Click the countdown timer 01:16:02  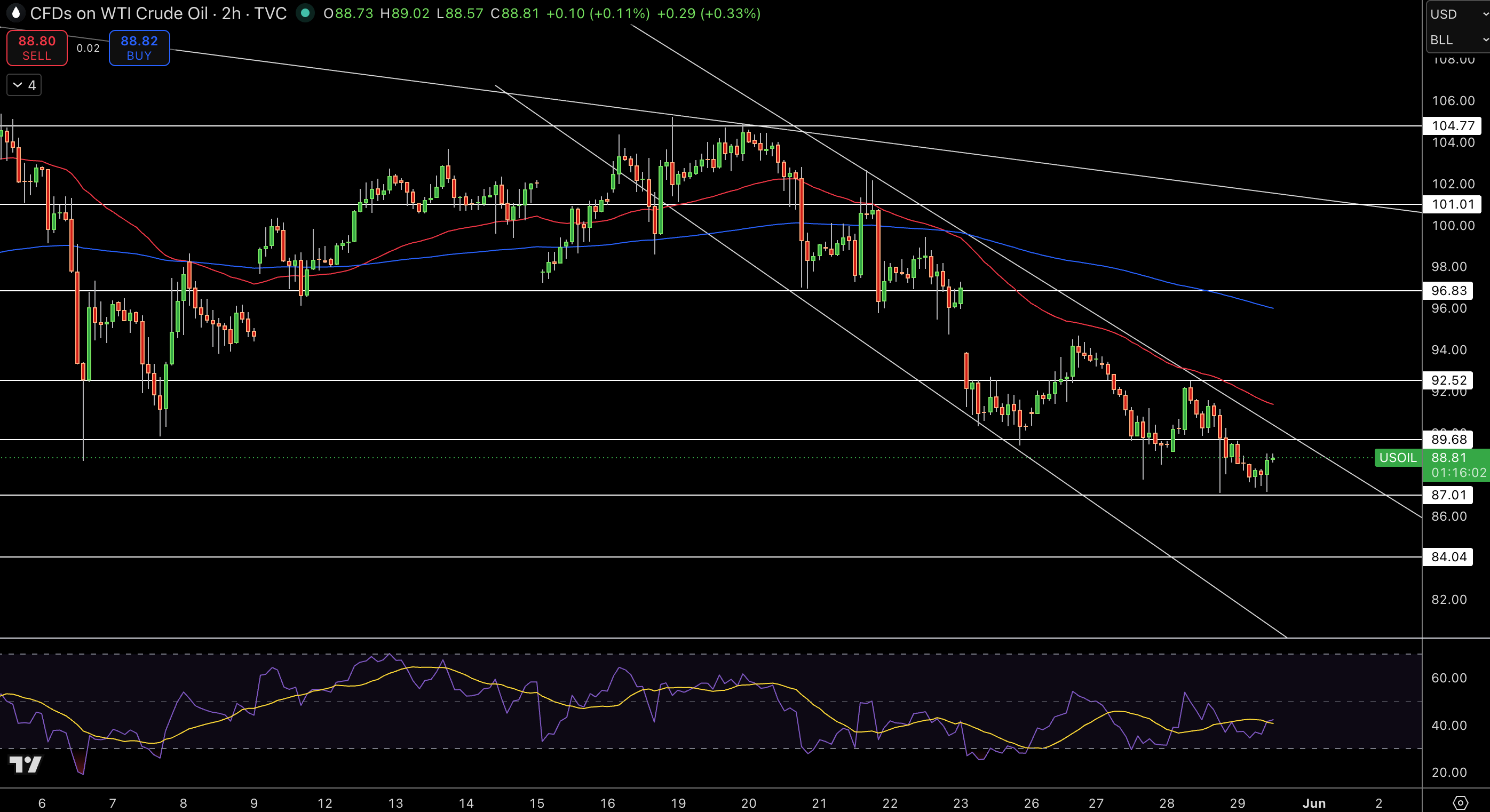click(1458, 473)
